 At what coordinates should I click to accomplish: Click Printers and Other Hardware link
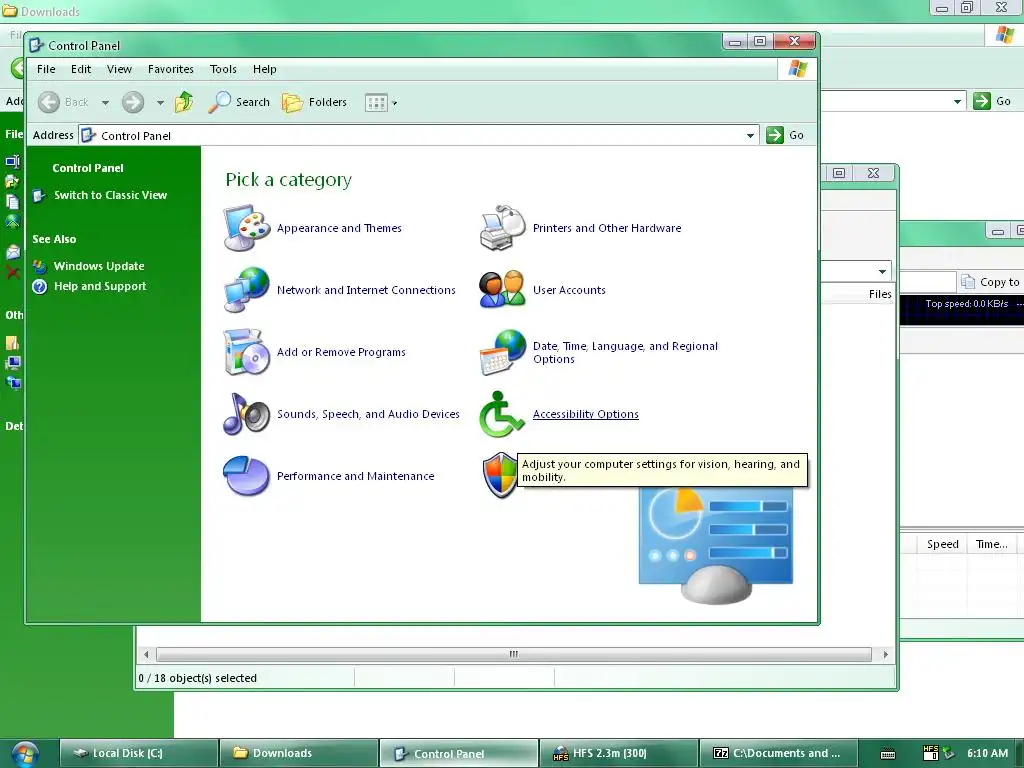tap(607, 228)
